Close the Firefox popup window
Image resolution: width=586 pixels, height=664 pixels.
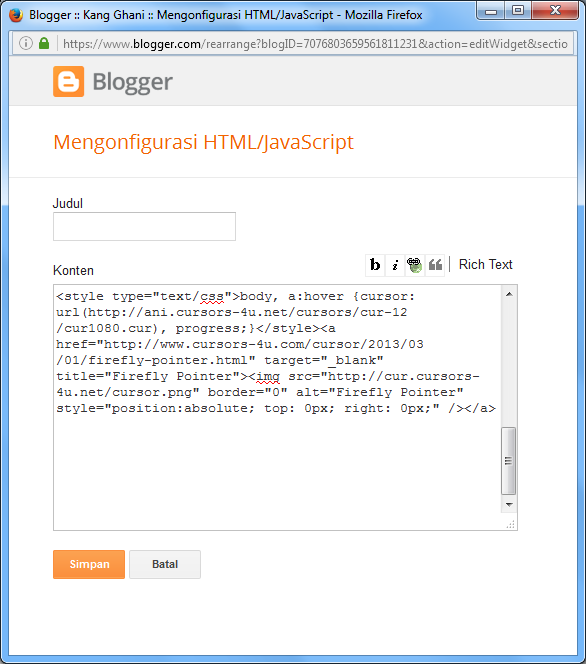tap(555, 11)
